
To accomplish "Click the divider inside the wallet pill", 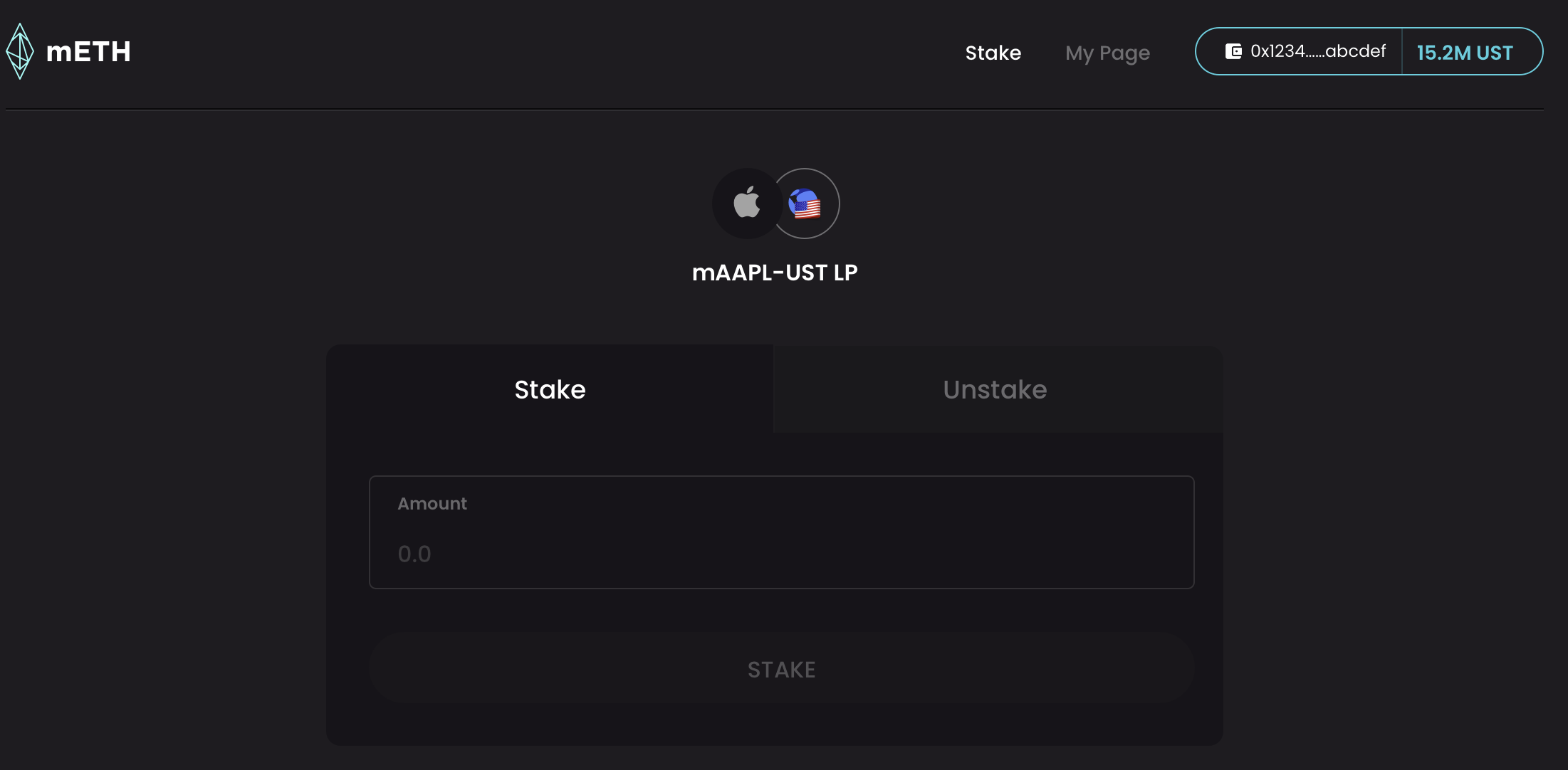I will pos(1401,51).
